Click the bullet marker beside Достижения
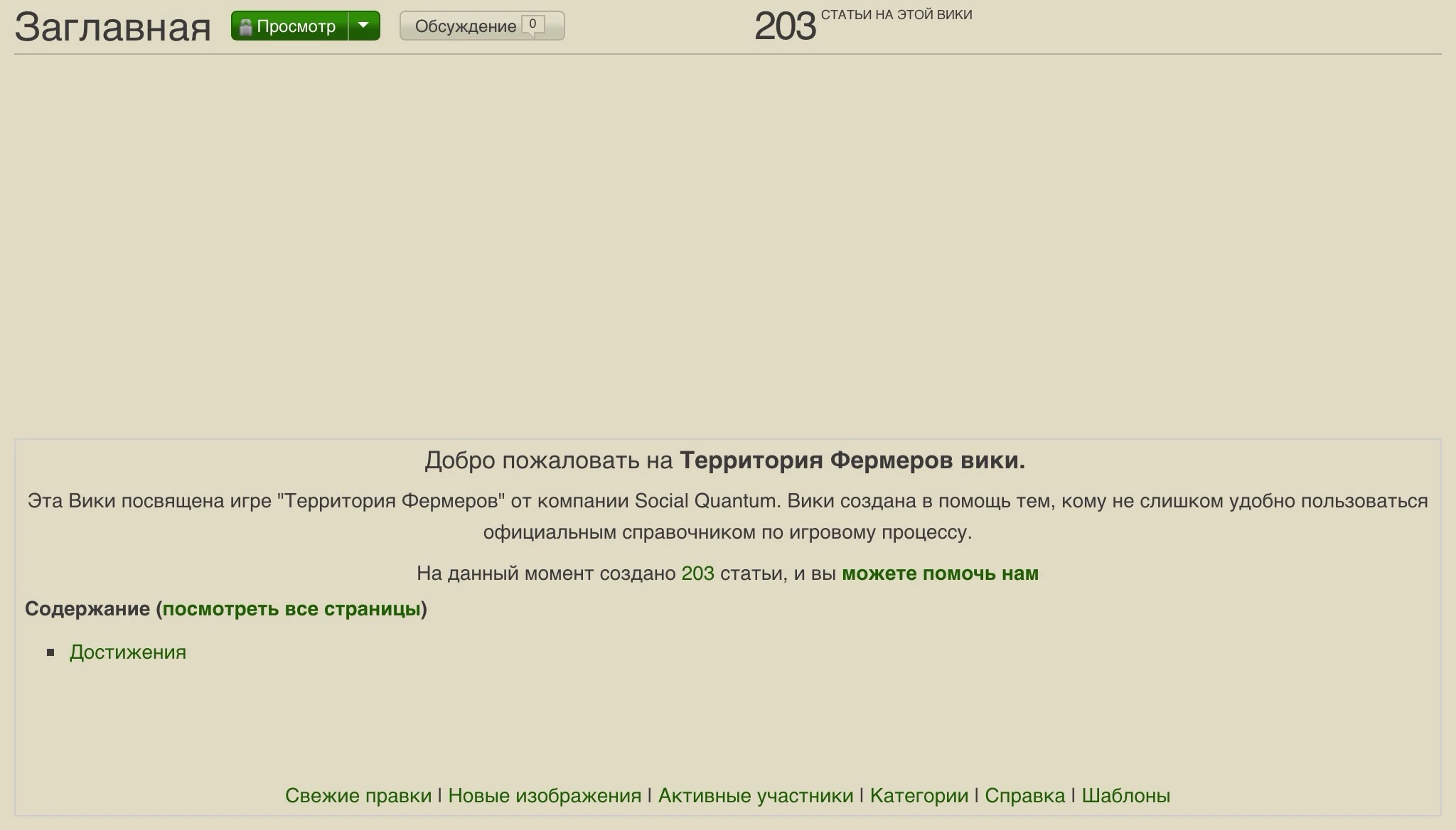 50,652
